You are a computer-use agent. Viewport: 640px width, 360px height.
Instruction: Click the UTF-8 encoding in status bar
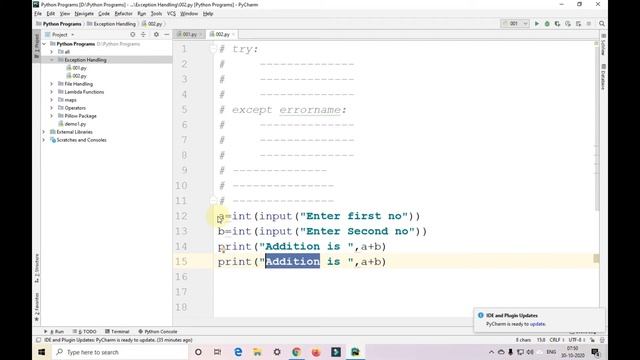(x=576, y=340)
